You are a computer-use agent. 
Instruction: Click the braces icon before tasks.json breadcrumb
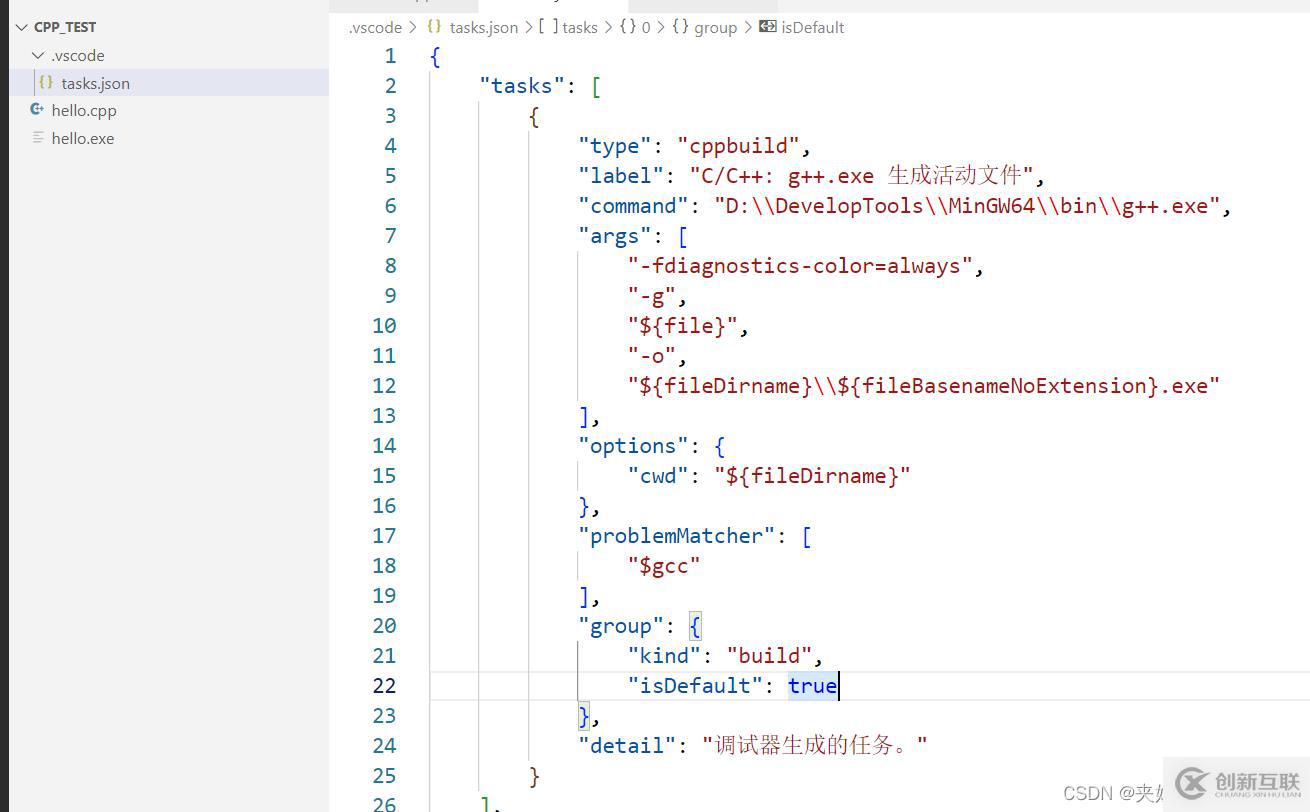pos(435,27)
